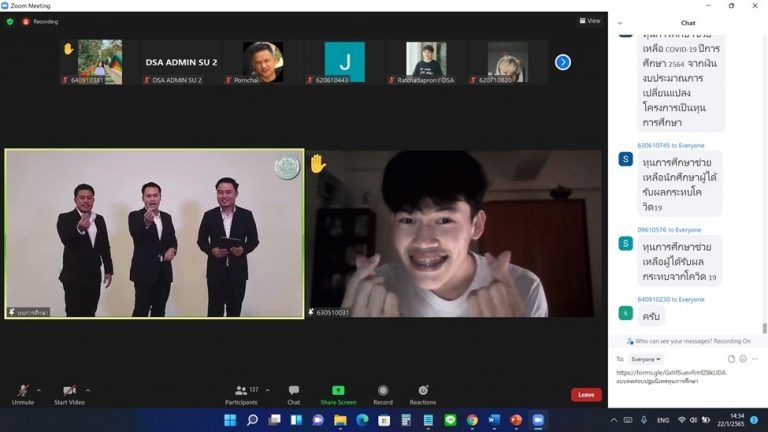Select the J avatar tile 620610443
768x432 pixels.
[345, 62]
